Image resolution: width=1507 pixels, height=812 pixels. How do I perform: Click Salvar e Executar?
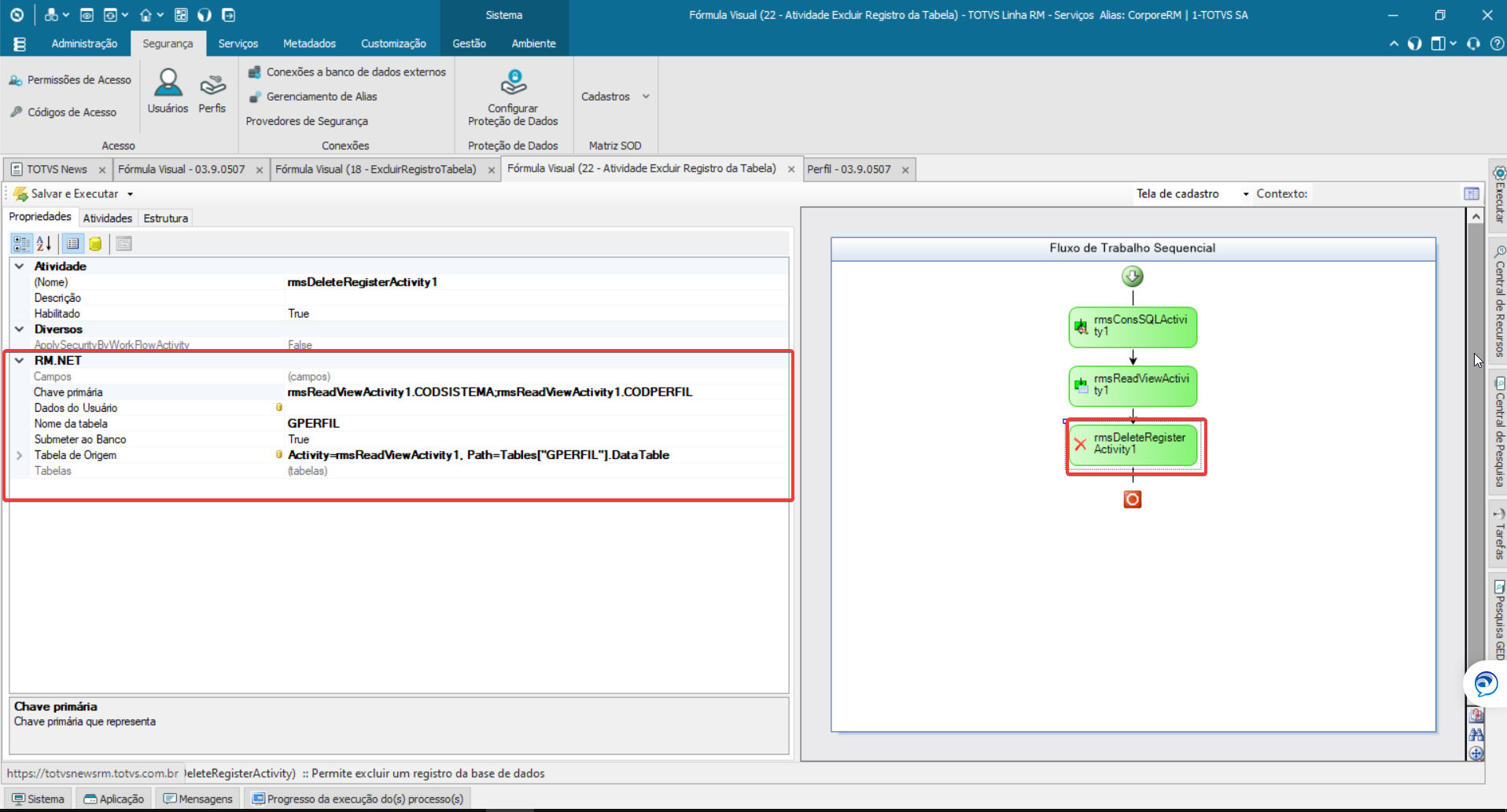(66, 193)
